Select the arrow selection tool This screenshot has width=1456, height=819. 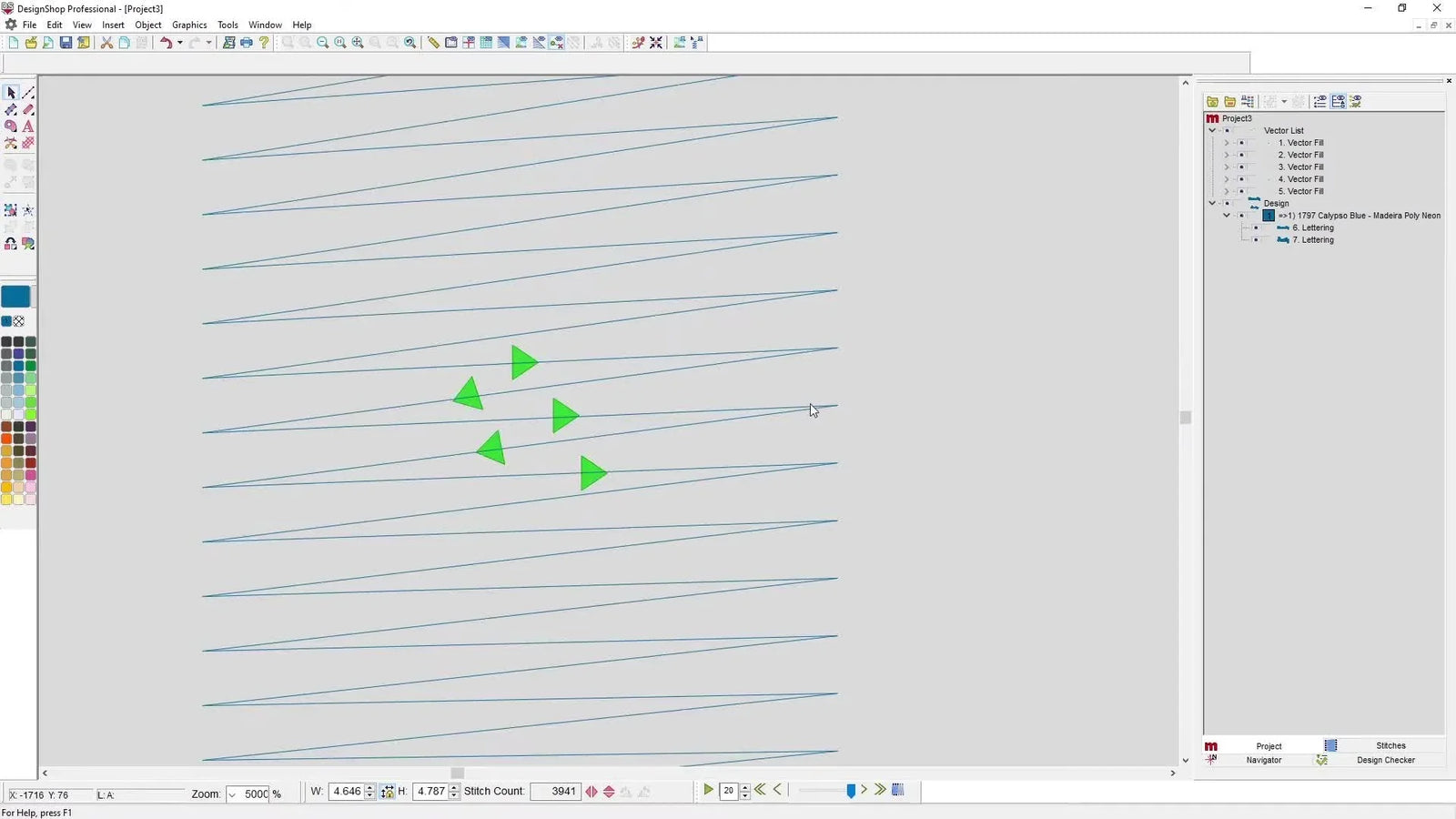pos(11,92)
